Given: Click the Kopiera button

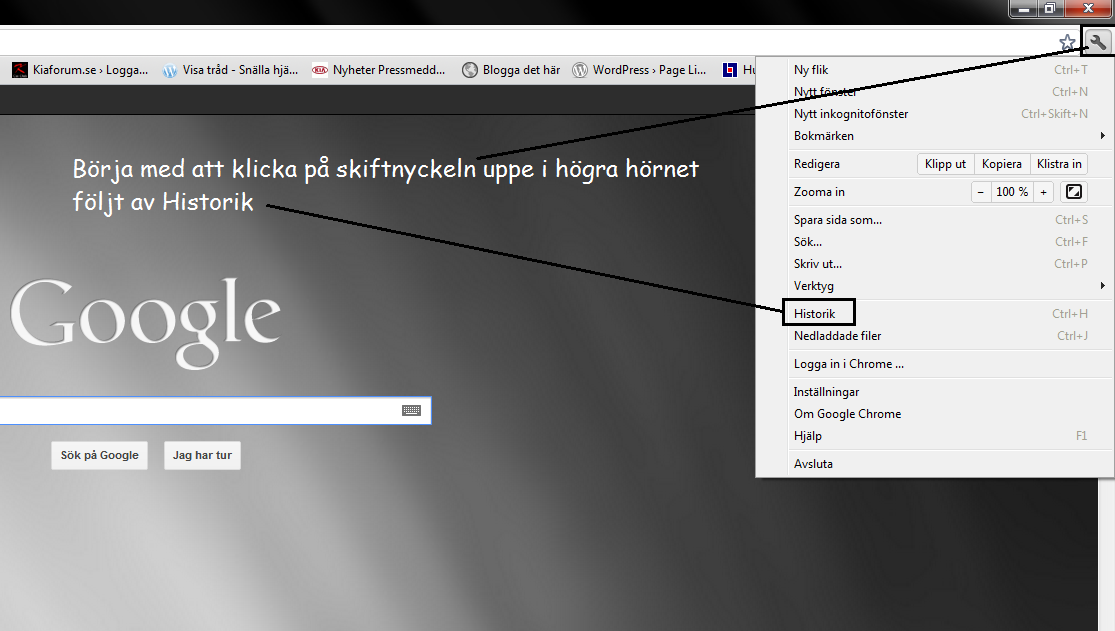Looking at the screenshot, I should (x=1001, y=164).
